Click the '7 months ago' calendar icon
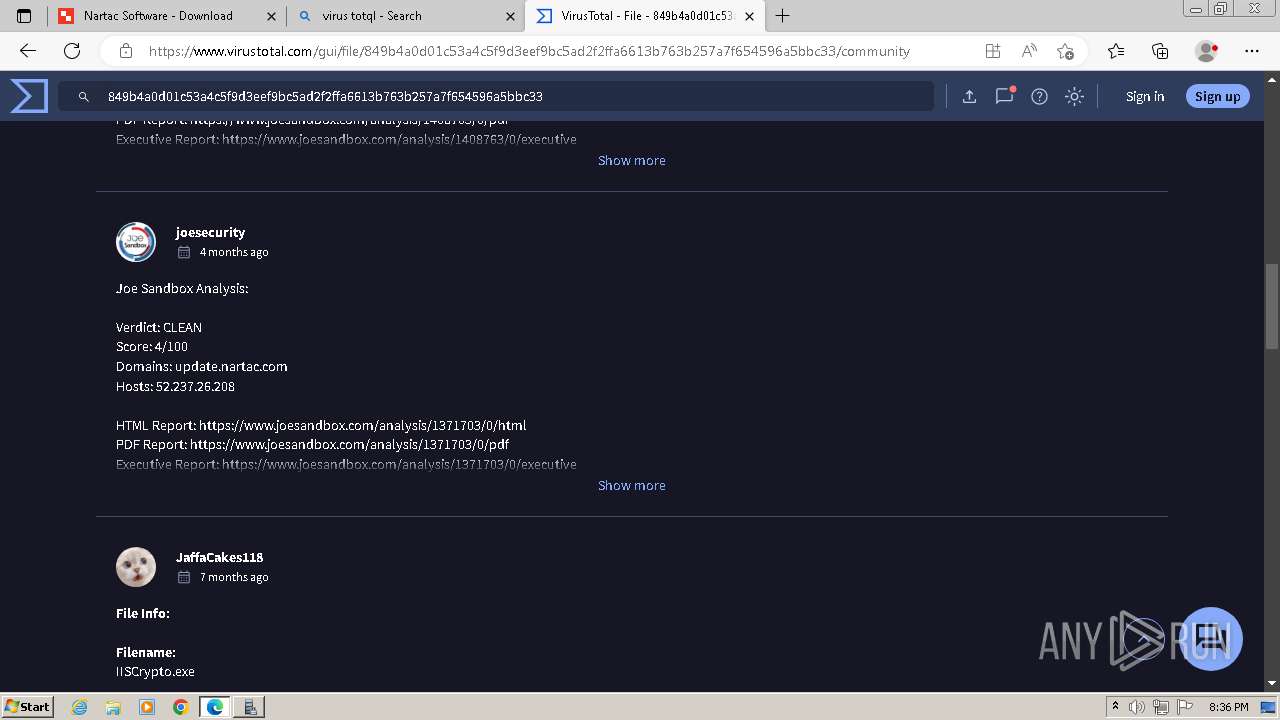The height and width of the screenshot is (720, 1280). pyautogui.click(x=184, y=577)
